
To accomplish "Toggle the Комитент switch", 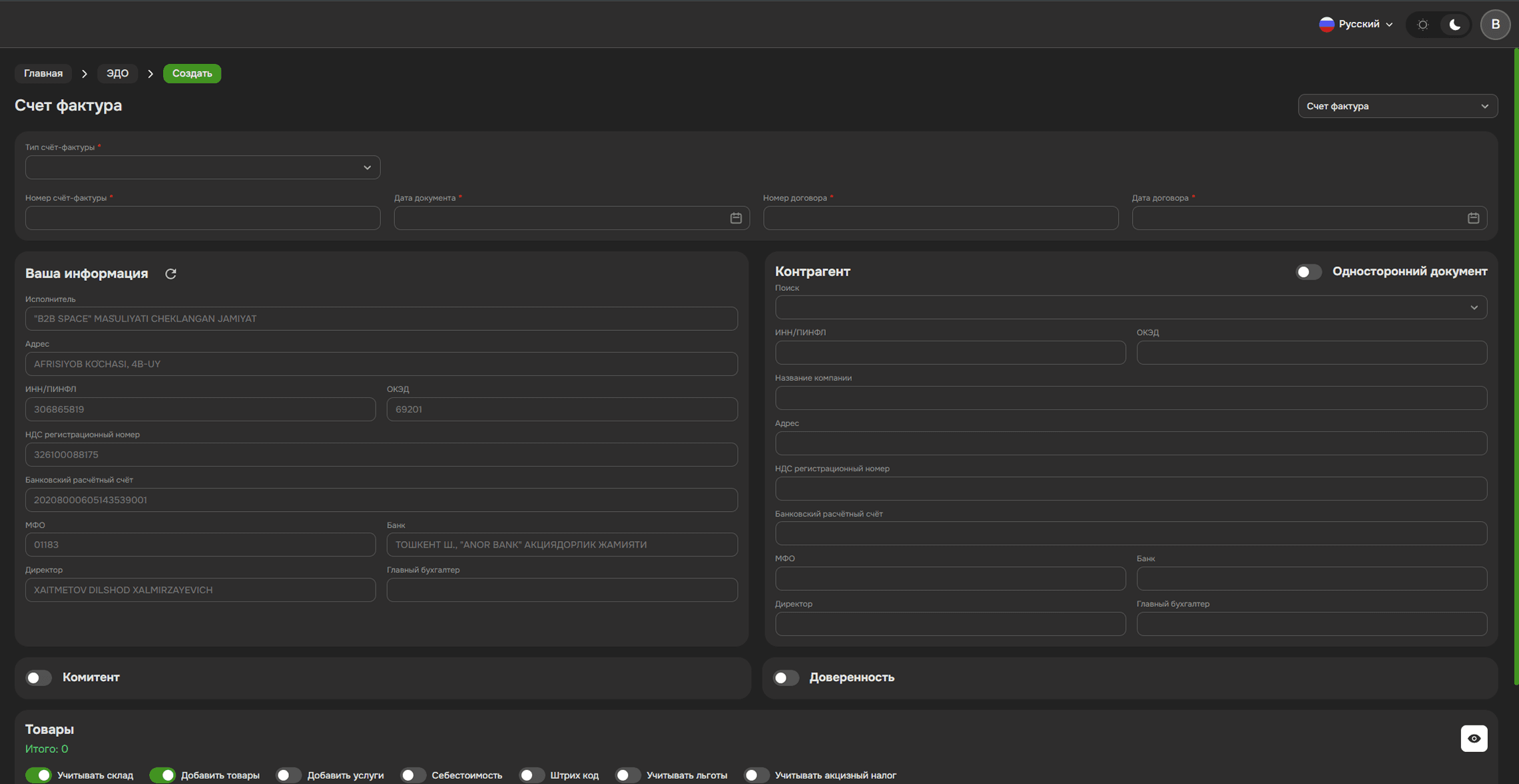I will click(x=39, y=678).
